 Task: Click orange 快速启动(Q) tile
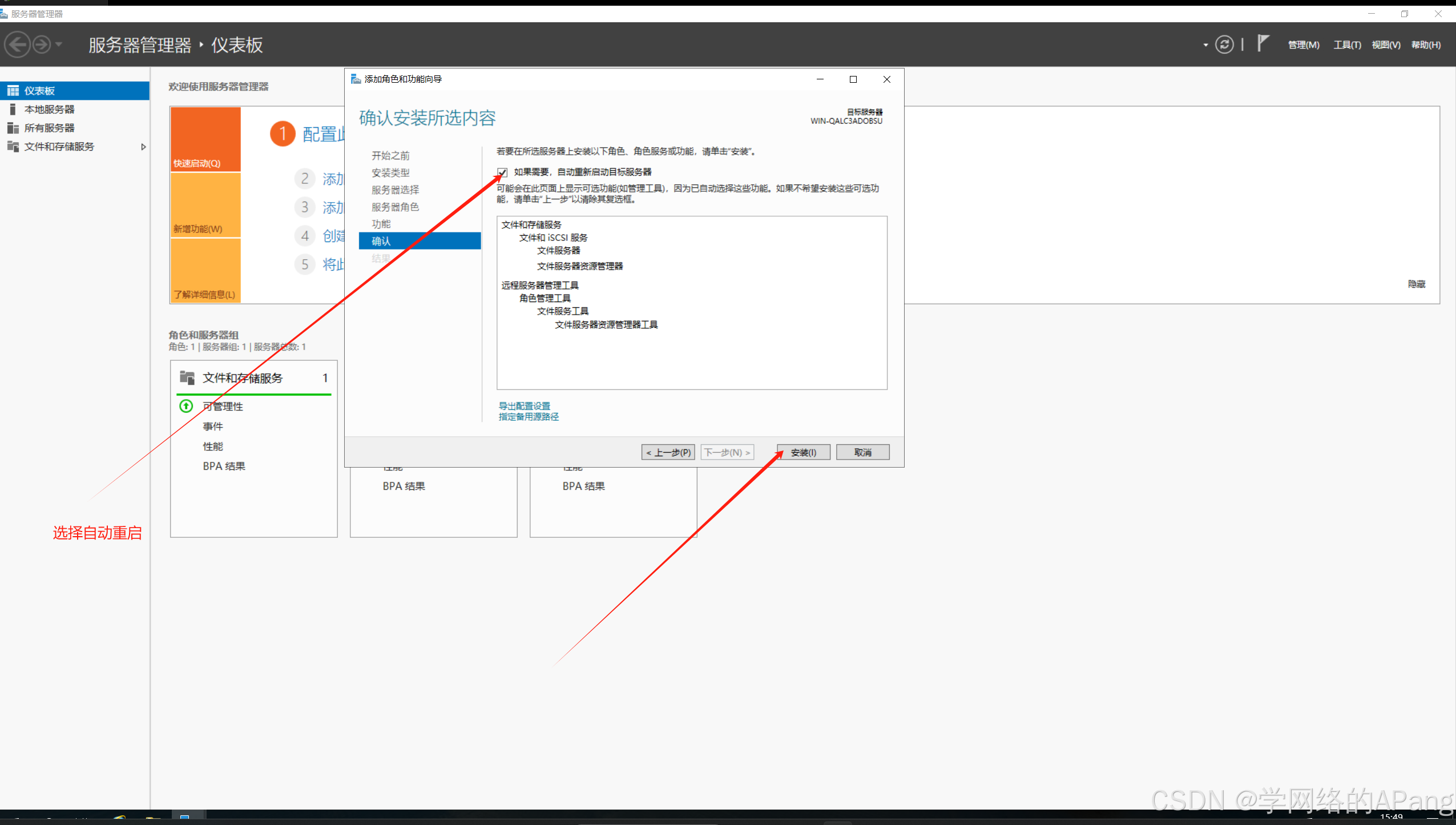[205, 139]
